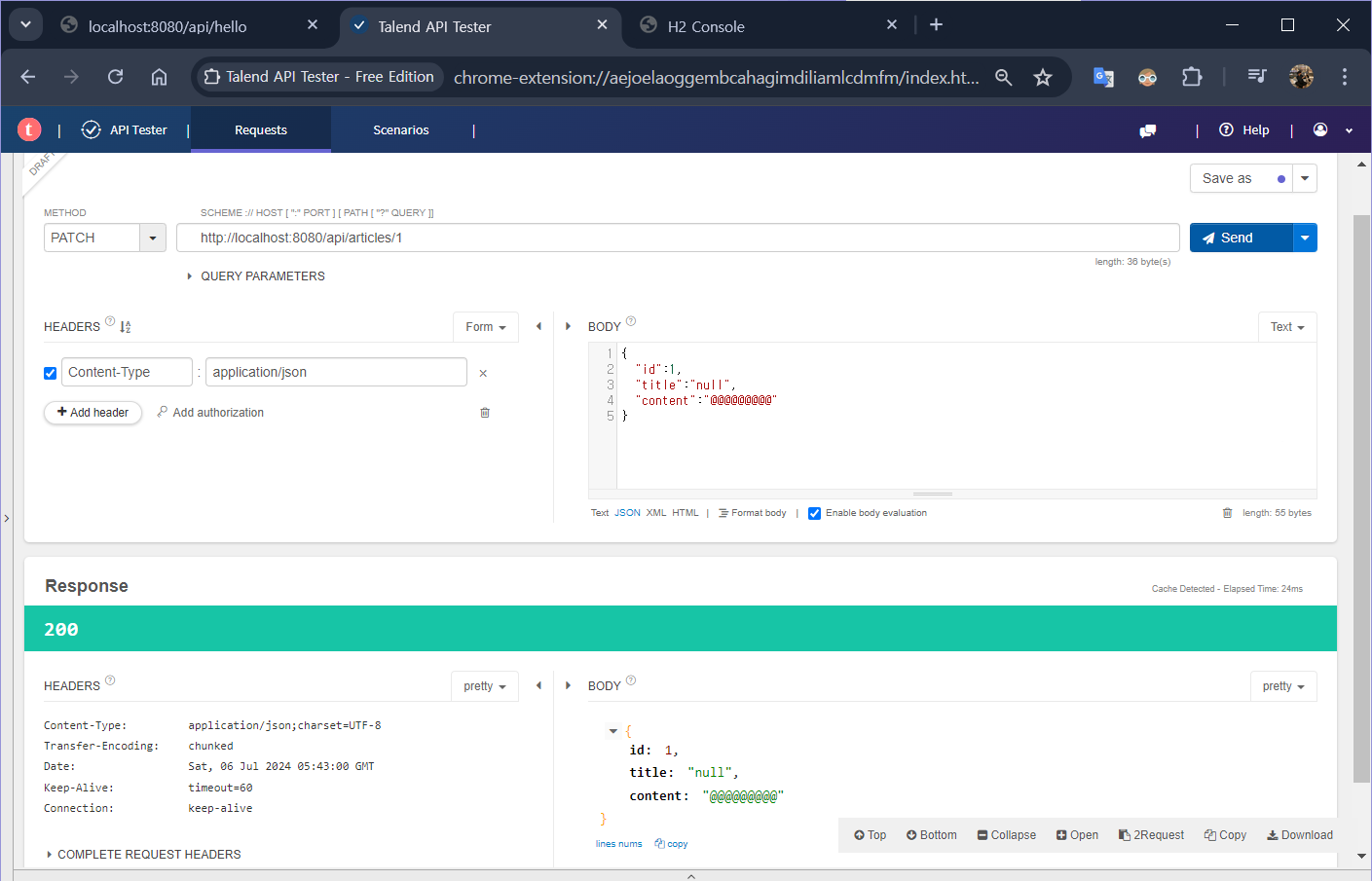Delete all headers with the trash icon

pyautogui.click(x=485, y=413)
